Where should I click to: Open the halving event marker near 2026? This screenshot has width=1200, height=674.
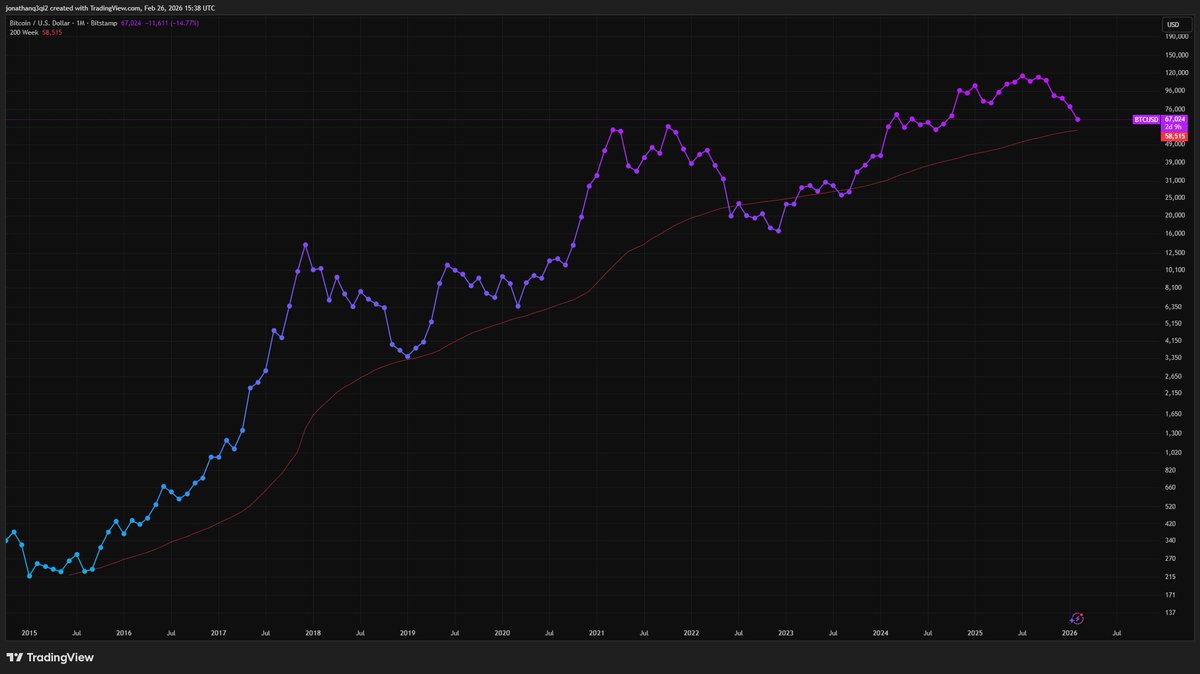coord(1077,619)
